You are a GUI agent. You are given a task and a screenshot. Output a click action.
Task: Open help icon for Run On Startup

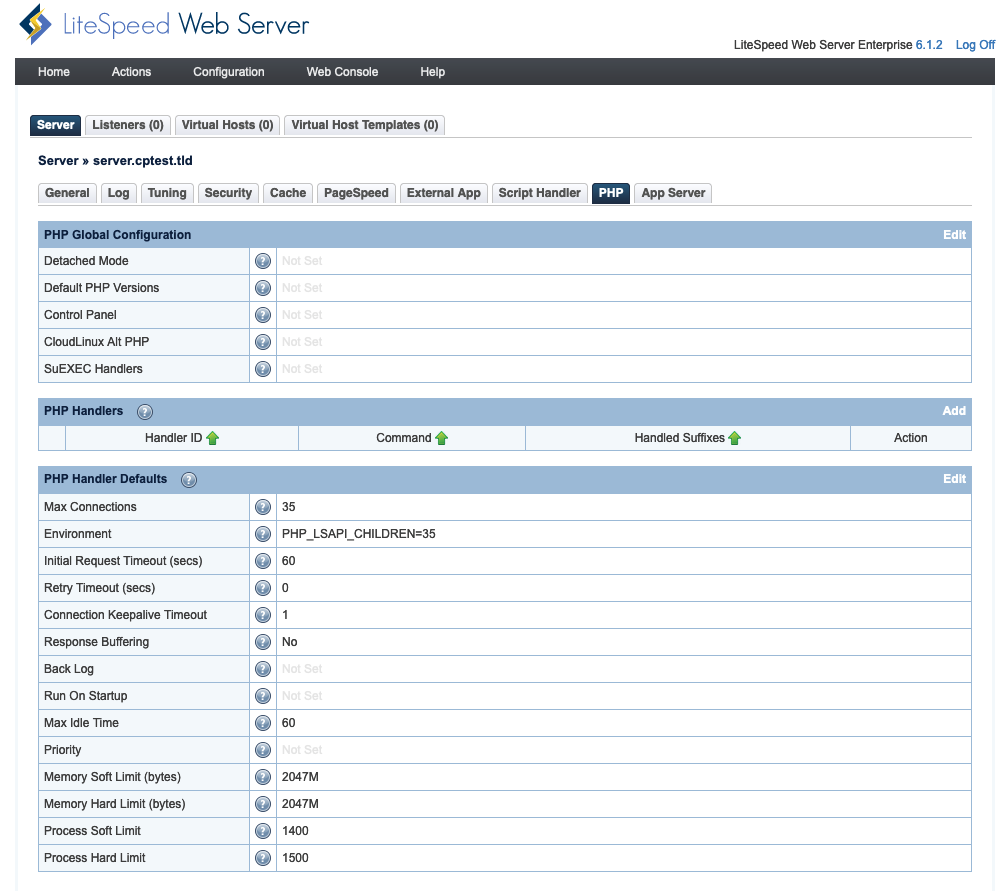(x=263, y=696)
